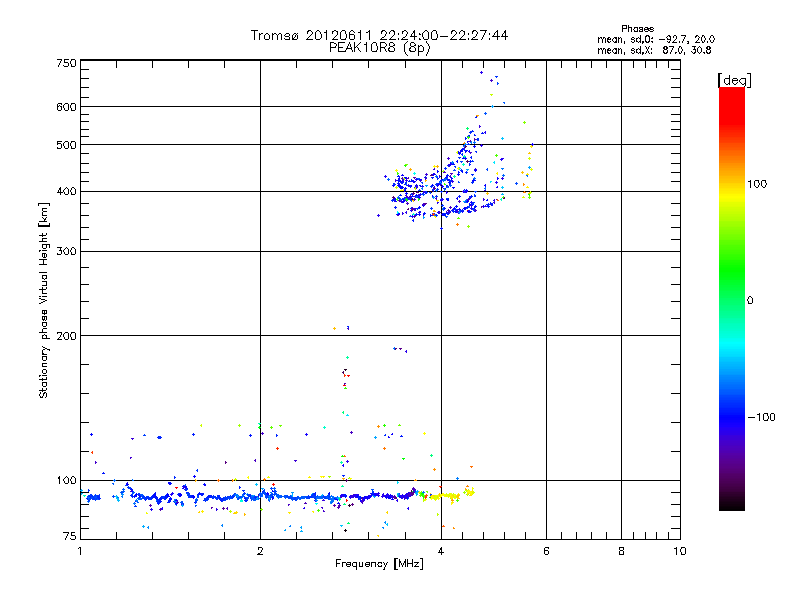The image size is (800, 600).
Task: Click the 'mean, sd,X: 87.0, 30.8' line
Action: (x=655, y=50)
